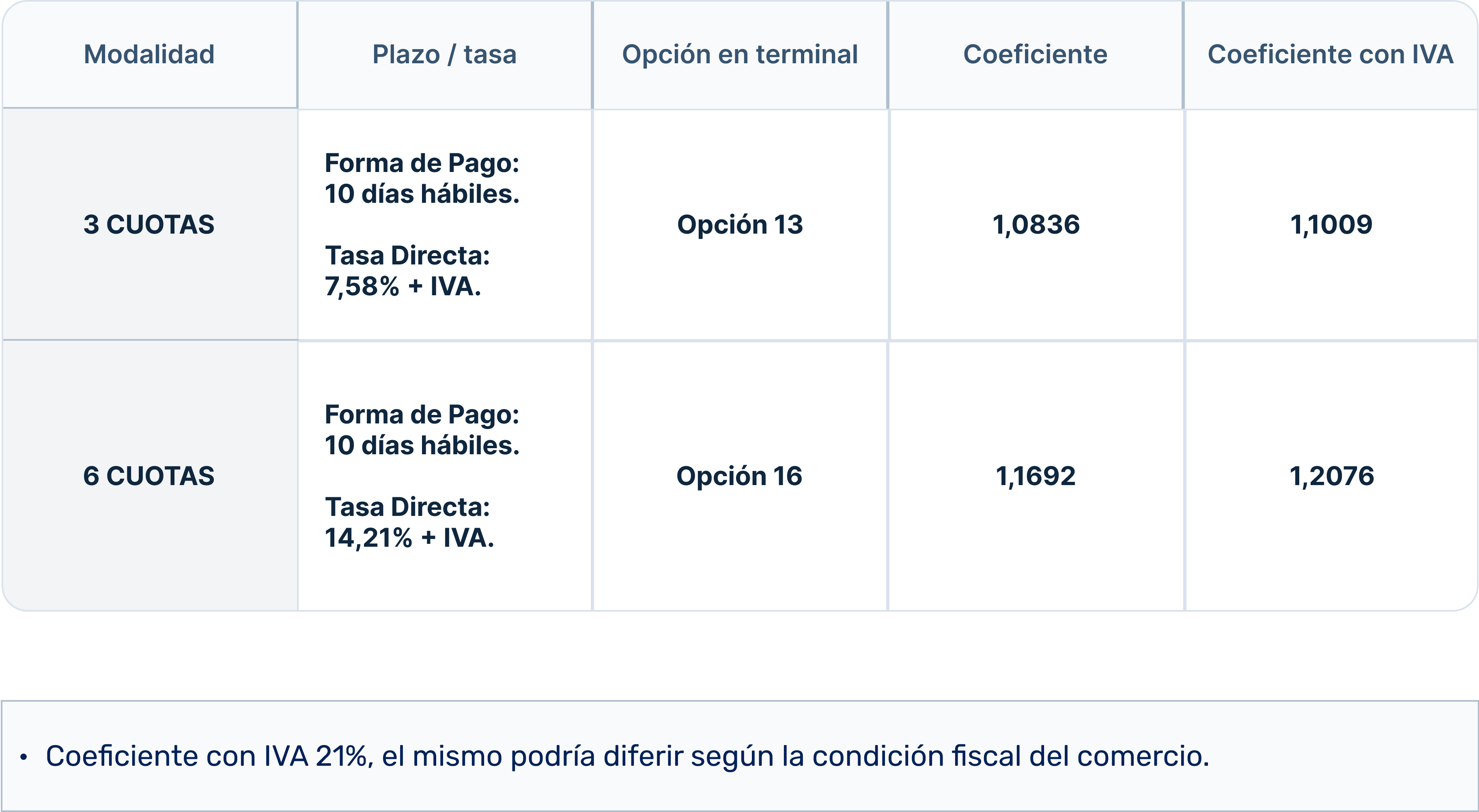Select the 7,58% + IVA rate text
Viewport: 1479px width, 812px height.
pos(403,286)
